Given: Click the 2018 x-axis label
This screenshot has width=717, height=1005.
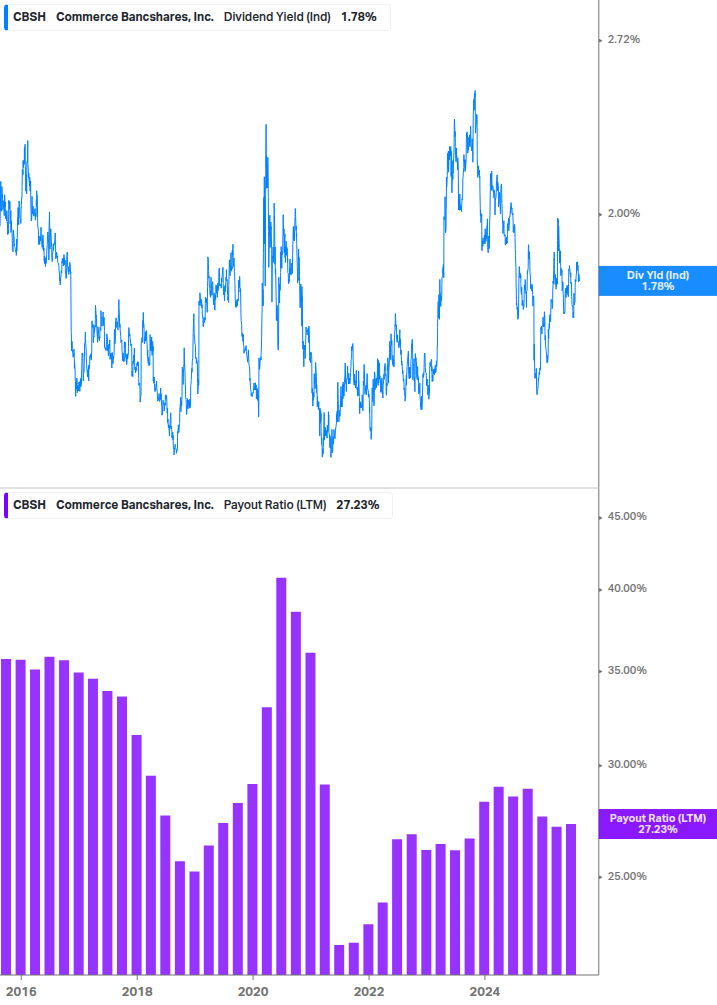Looking at the screenshot, I should [137, 992].
